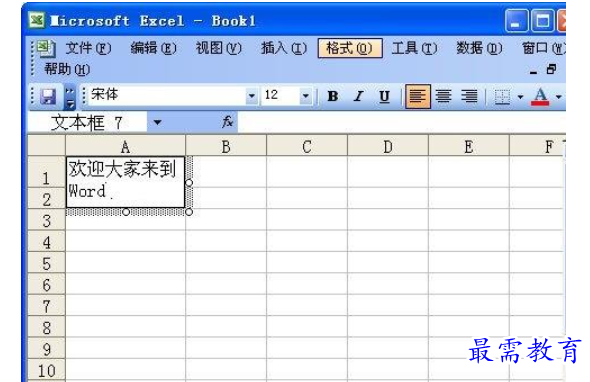Viewport: 590px width, 382px height.
Task: Select column C header
Action: tap(307, 146)
